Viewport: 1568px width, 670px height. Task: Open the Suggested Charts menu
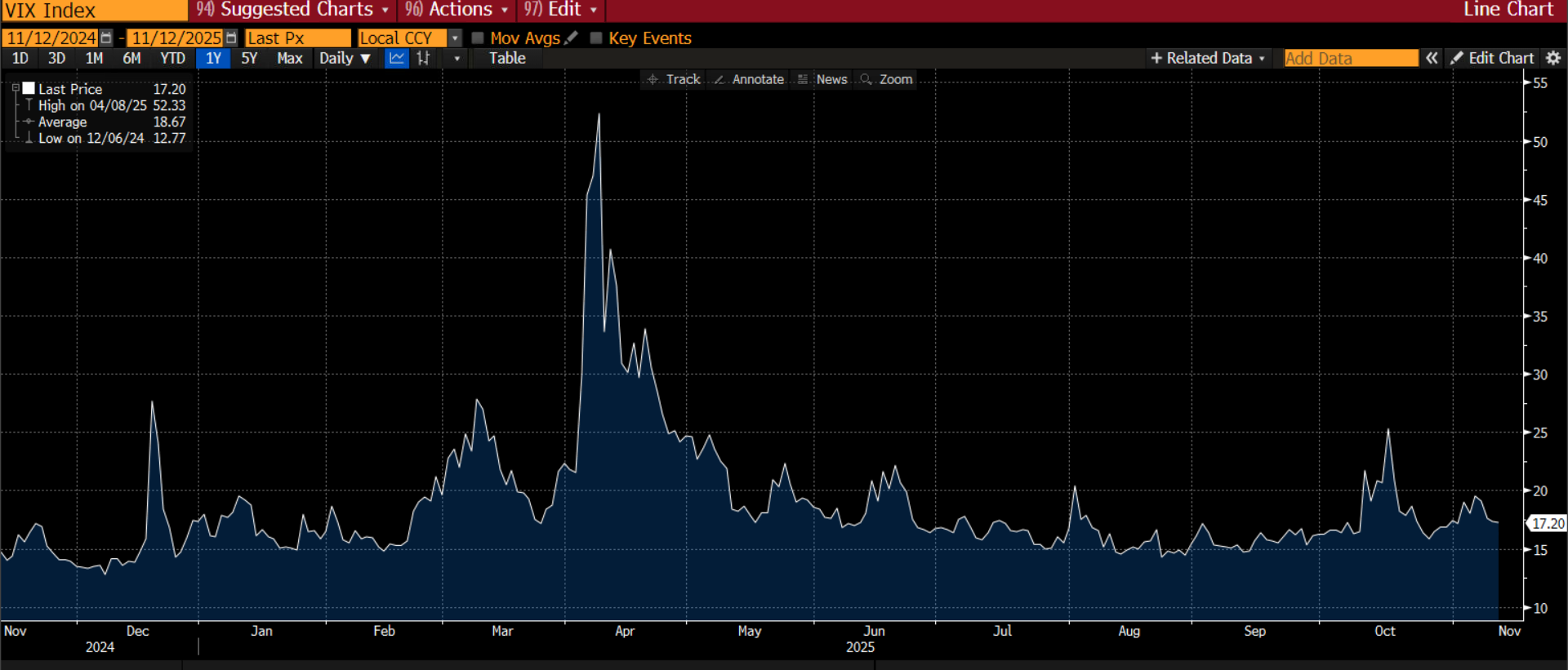pos(294,10)
